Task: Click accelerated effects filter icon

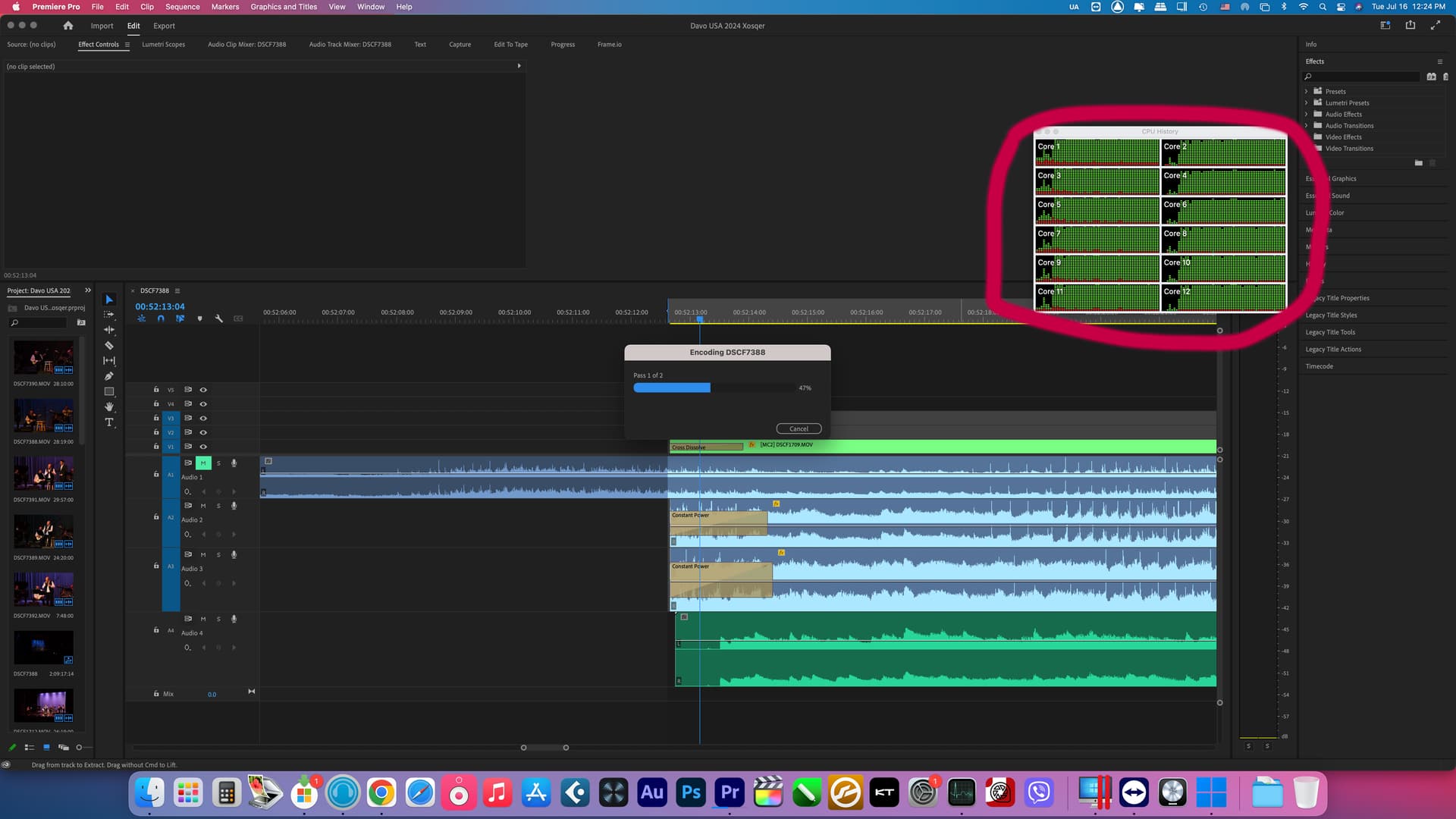Action: [x=1431, y=77]
